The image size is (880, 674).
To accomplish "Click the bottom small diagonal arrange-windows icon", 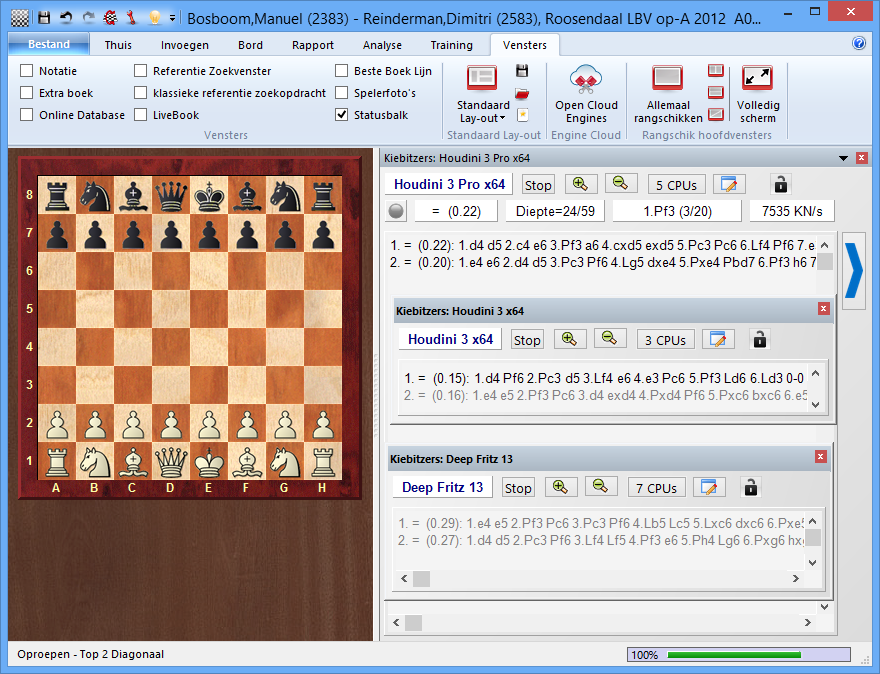I will click(716, 114).
